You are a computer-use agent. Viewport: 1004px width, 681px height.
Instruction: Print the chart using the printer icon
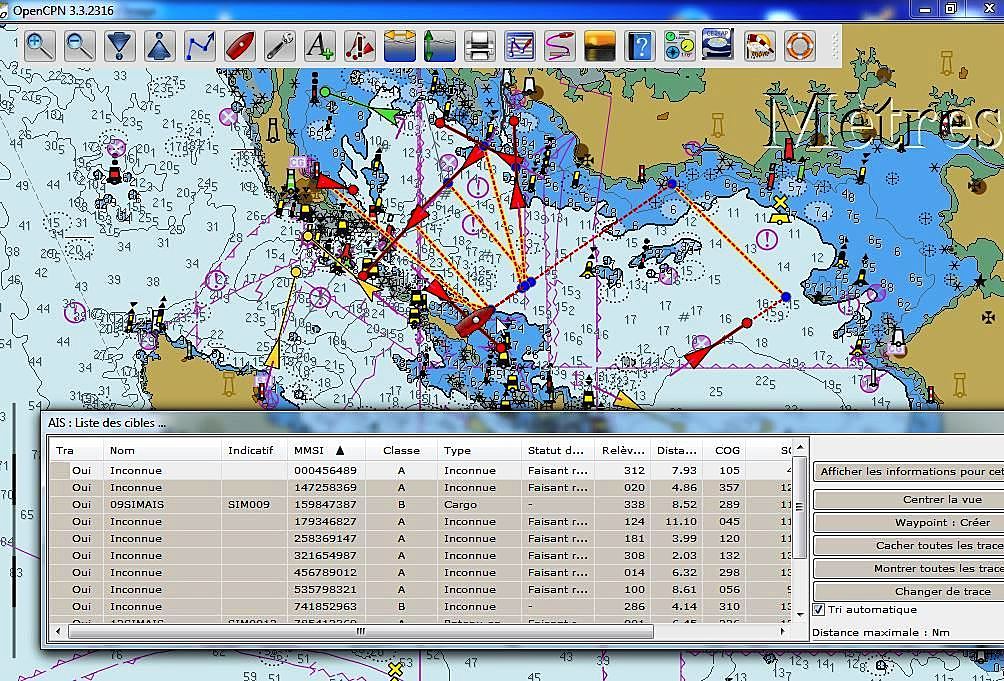pos(480,46)
